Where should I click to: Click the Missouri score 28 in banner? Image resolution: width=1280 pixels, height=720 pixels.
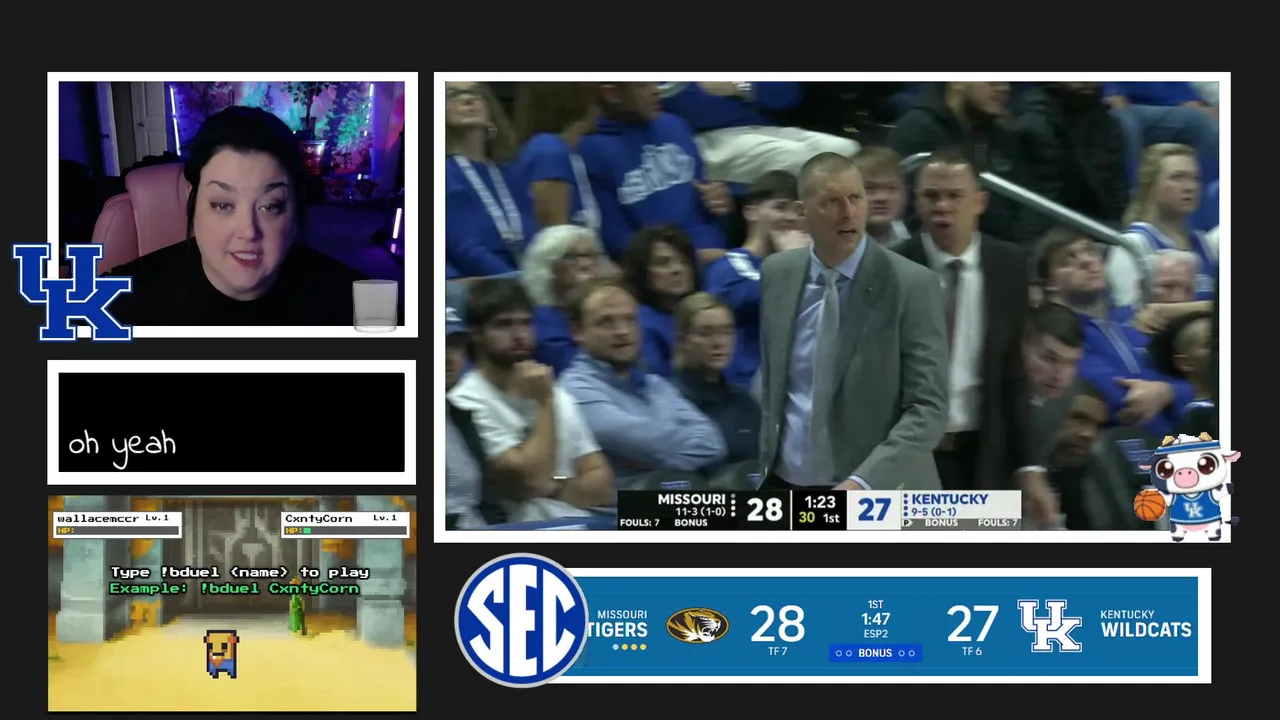(777, 624)
